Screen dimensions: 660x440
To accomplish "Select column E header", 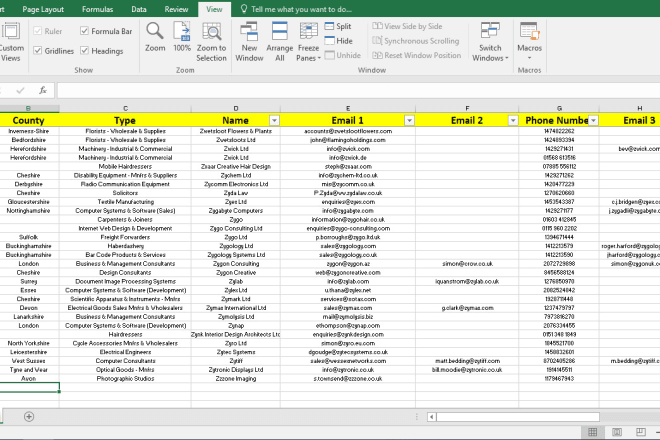I will (x=348, y=108).
